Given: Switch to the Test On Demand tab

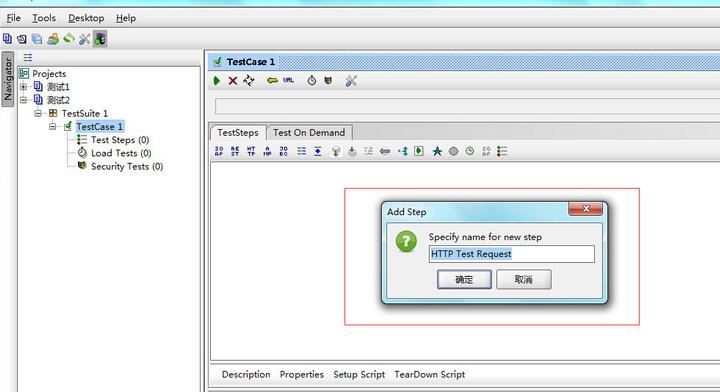Looking at the screenshot, I should point(309,133).
